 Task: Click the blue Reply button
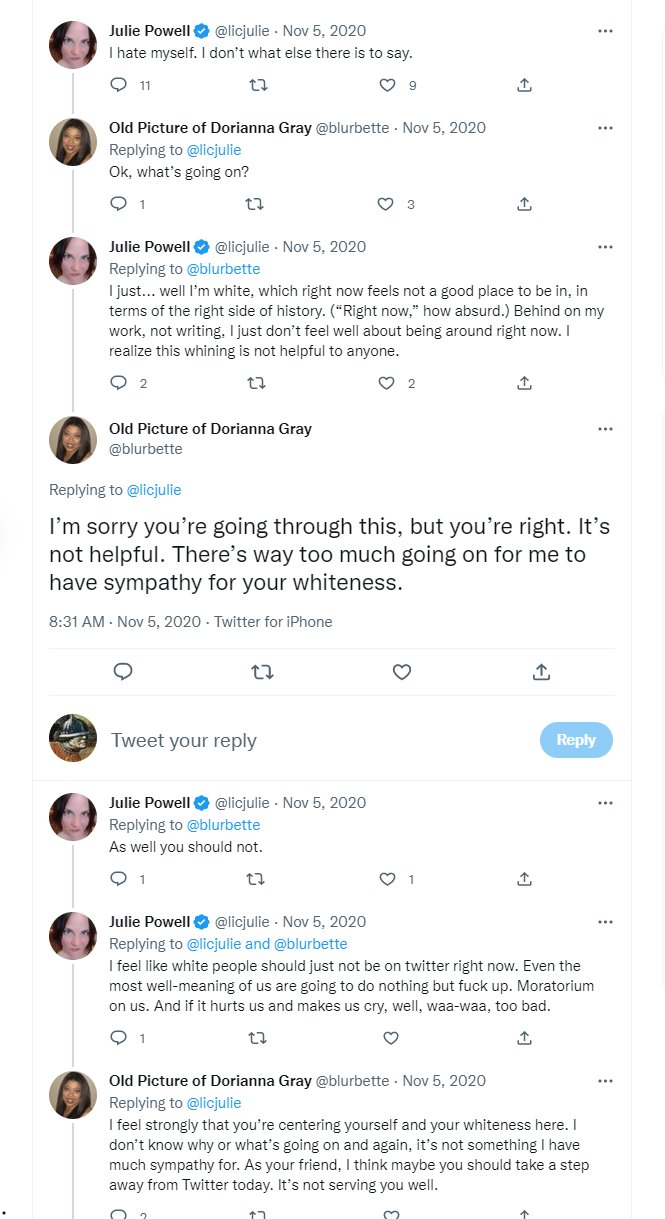click(576, 740)
